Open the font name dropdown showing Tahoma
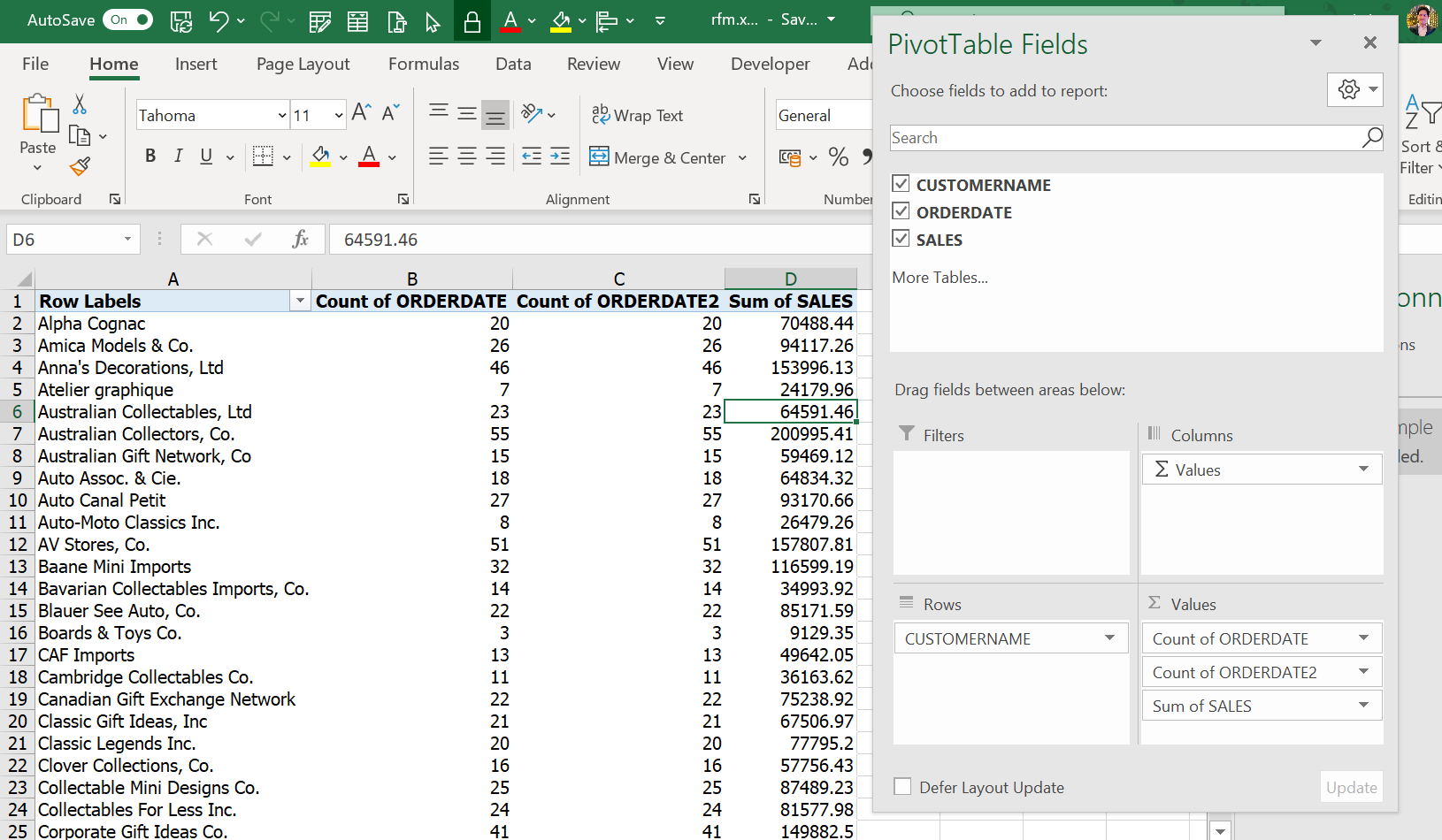1442x840 pixels. (281, 115)
